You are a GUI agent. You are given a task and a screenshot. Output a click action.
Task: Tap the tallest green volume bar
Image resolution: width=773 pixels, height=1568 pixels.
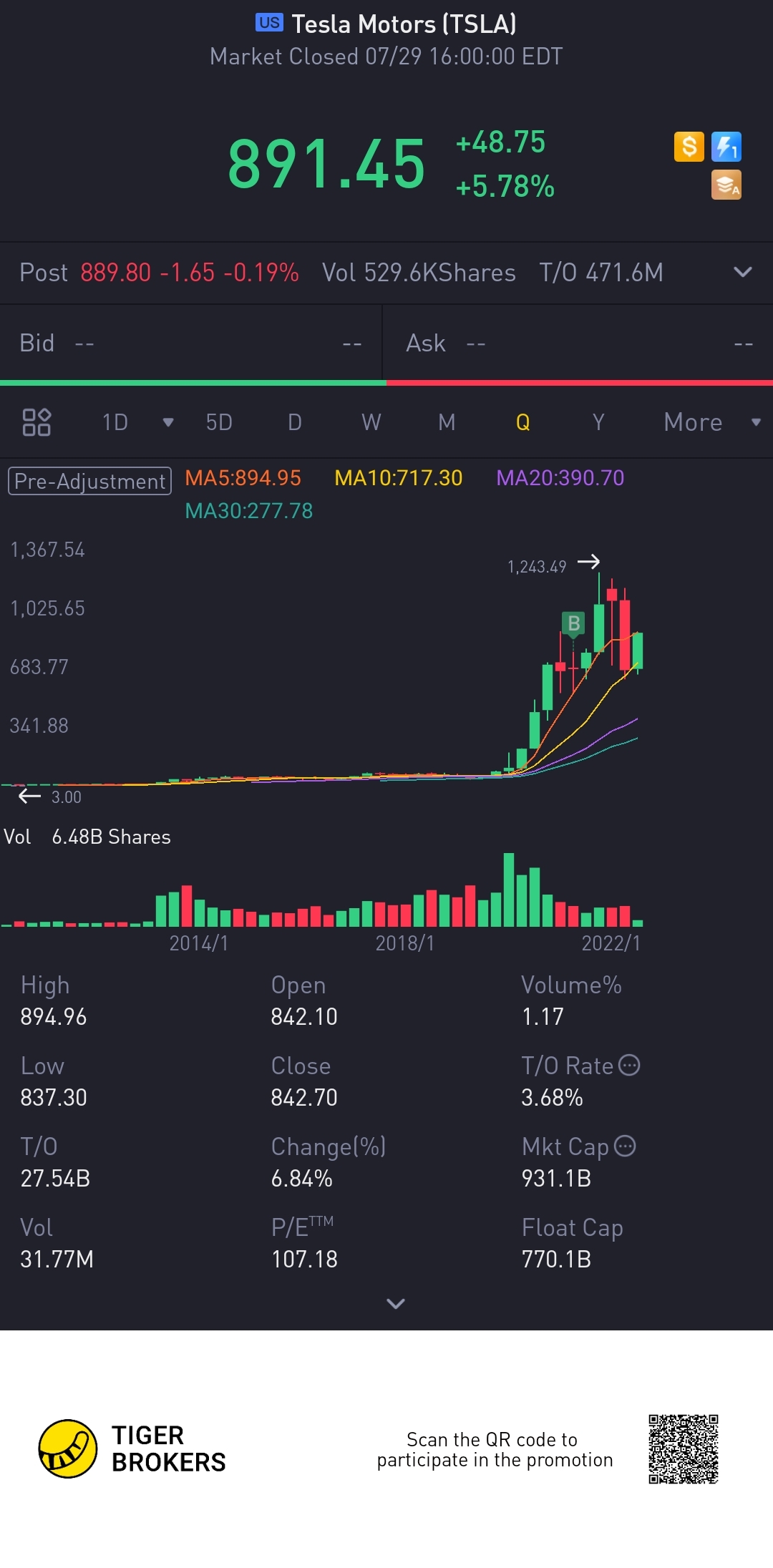coord(509,890)
